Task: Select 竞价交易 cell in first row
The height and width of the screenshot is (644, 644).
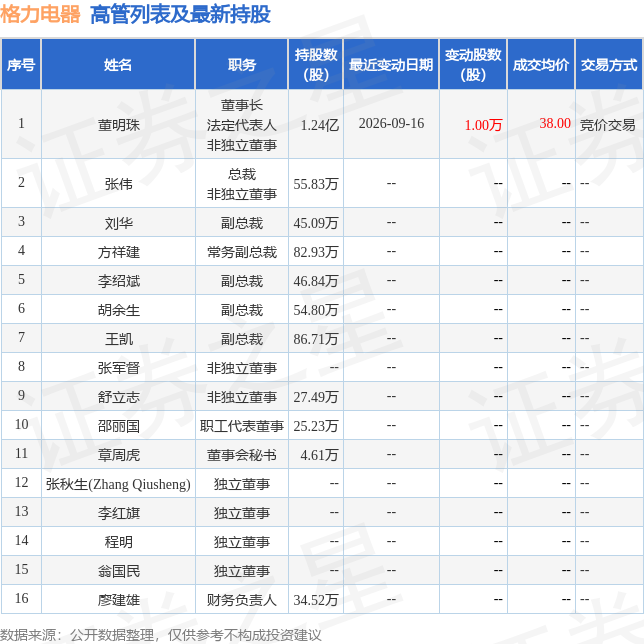Action: point(607,125)
